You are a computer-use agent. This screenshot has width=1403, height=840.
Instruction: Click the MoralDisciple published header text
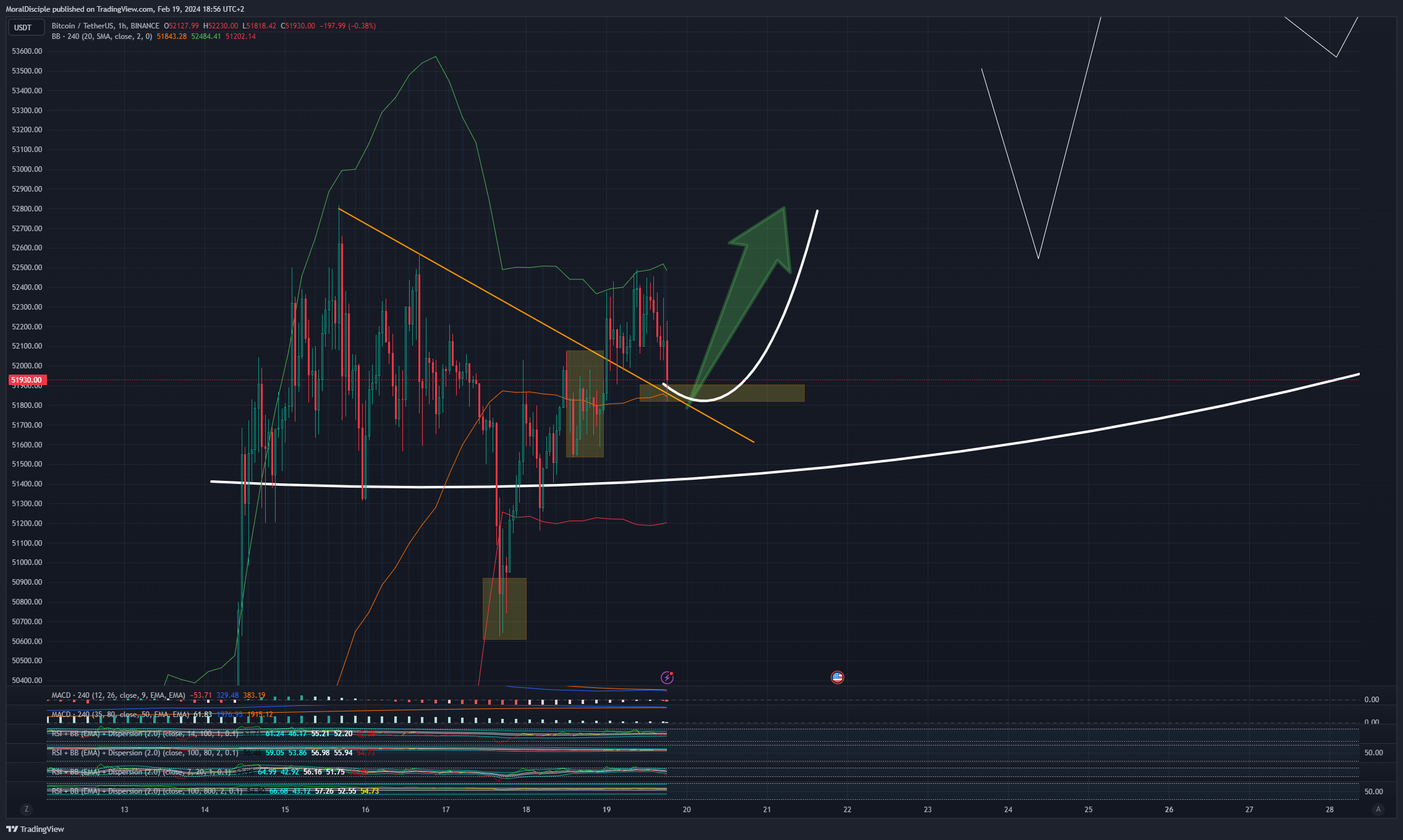point(125,9)
